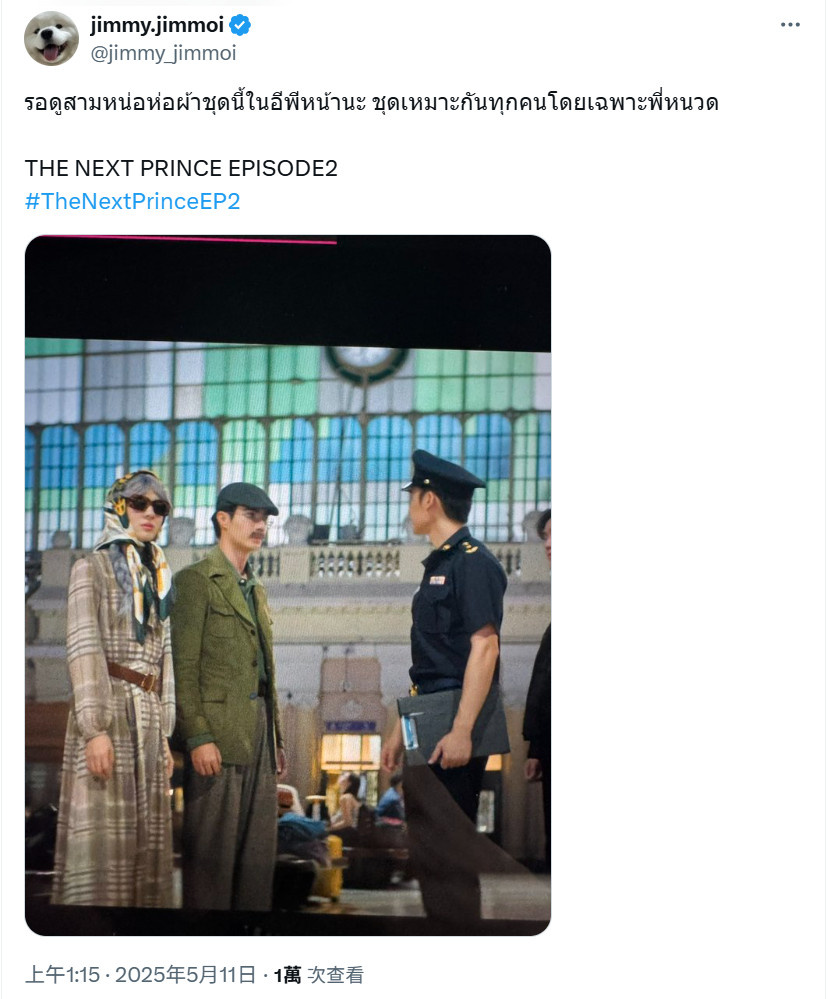Click the jimmy.jimmoi display name
The width and height of the screenshot is (828, 999).
click(157, 25)
